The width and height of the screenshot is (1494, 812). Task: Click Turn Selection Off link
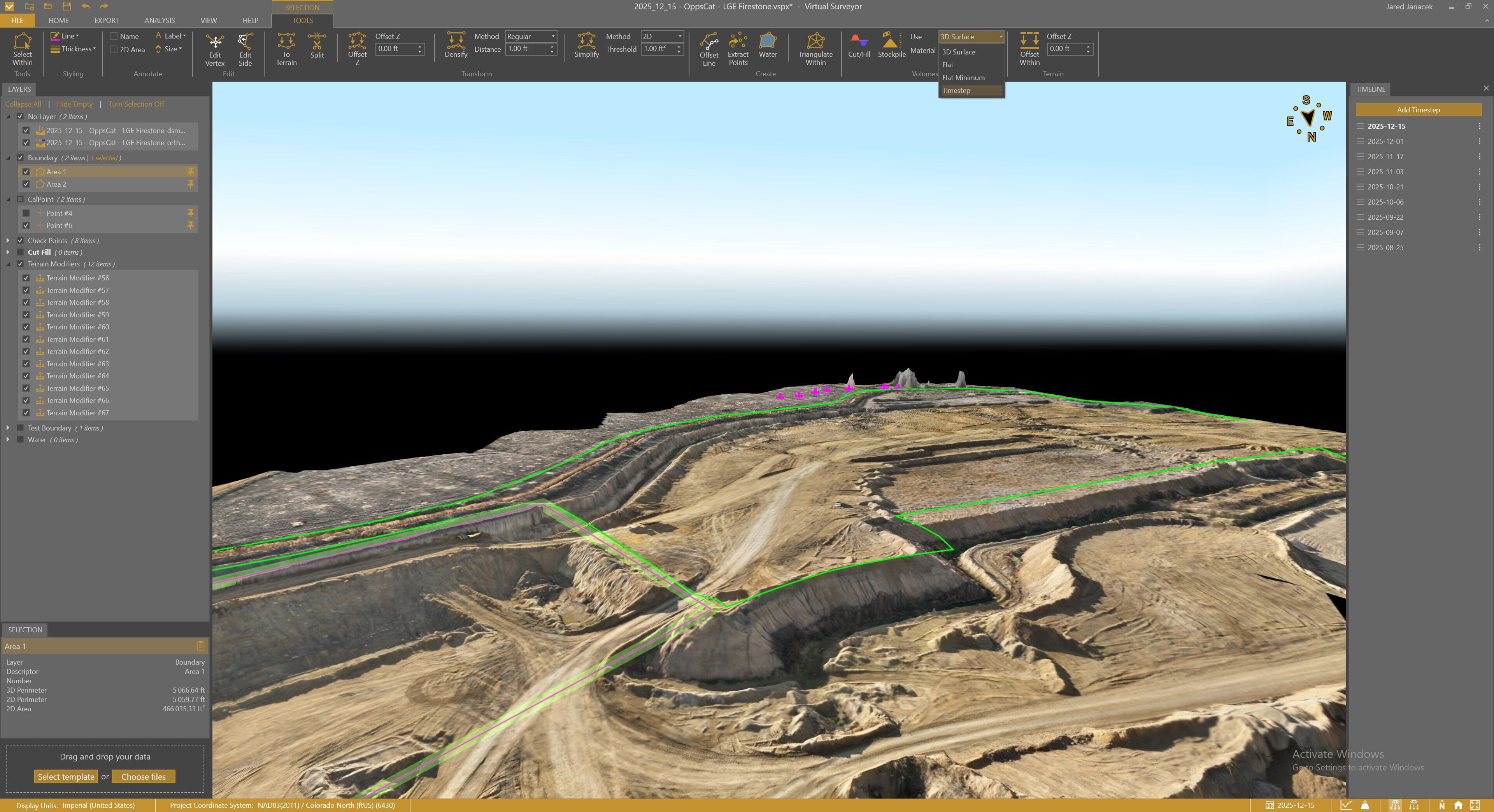[136, 104]
